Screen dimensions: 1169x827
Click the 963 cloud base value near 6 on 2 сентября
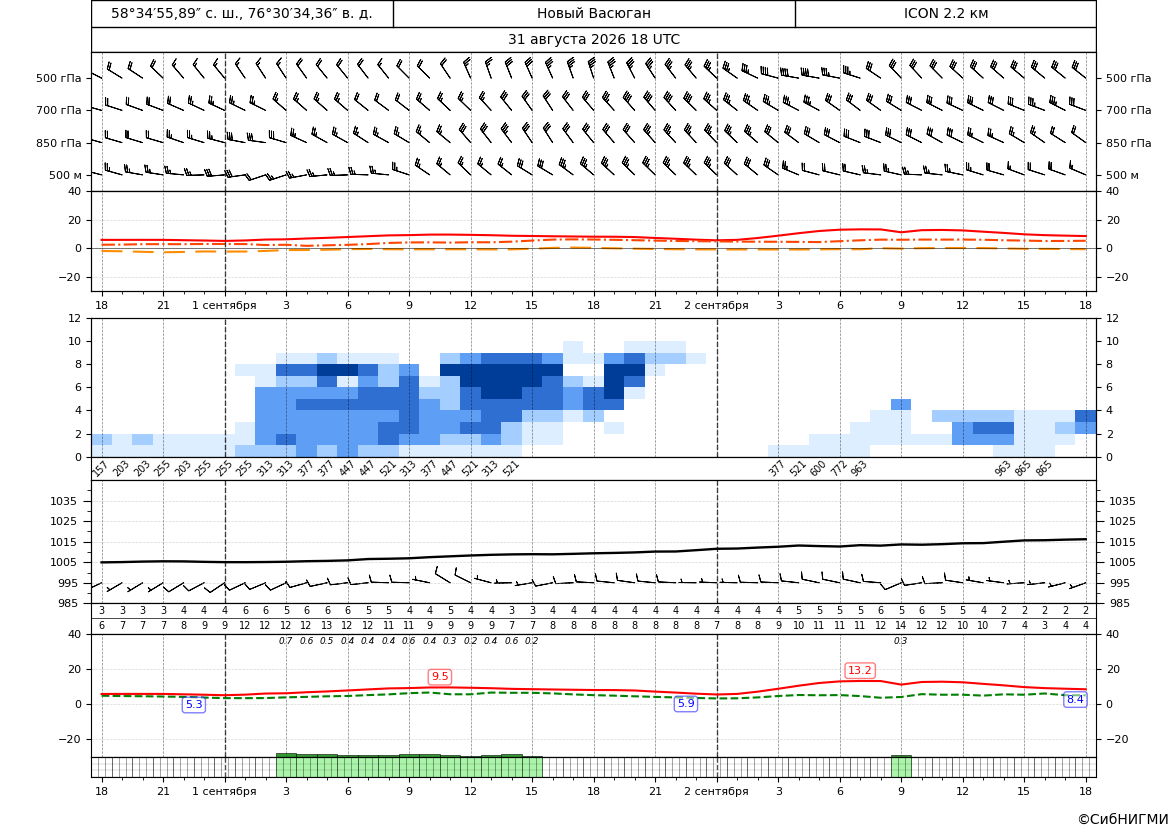tap(859, 468)
